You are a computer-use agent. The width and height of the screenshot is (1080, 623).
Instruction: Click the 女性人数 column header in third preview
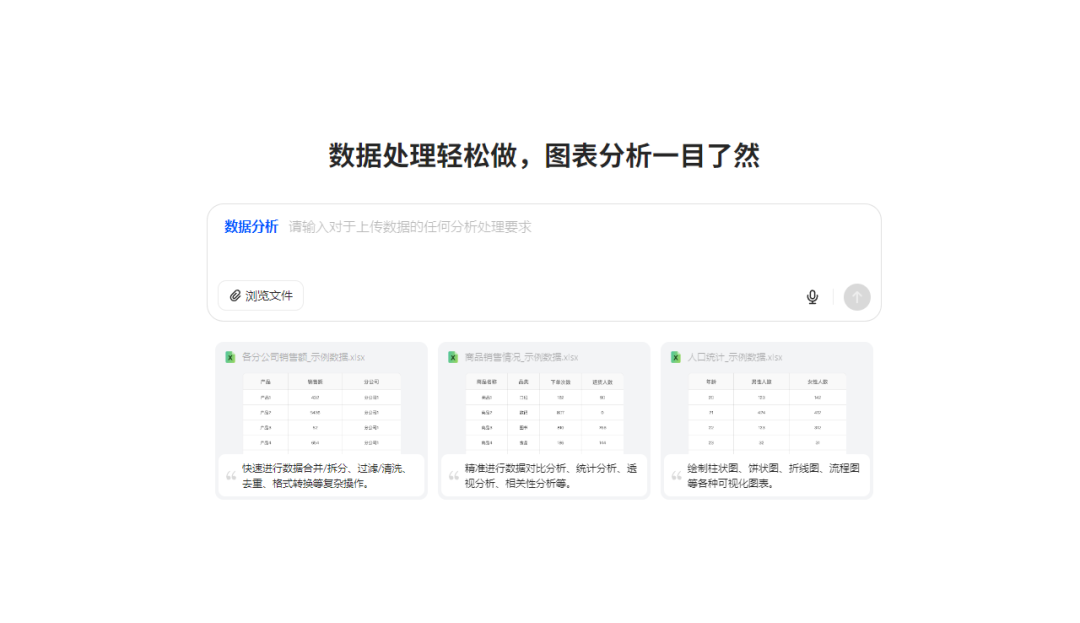[x=818, y=381]
